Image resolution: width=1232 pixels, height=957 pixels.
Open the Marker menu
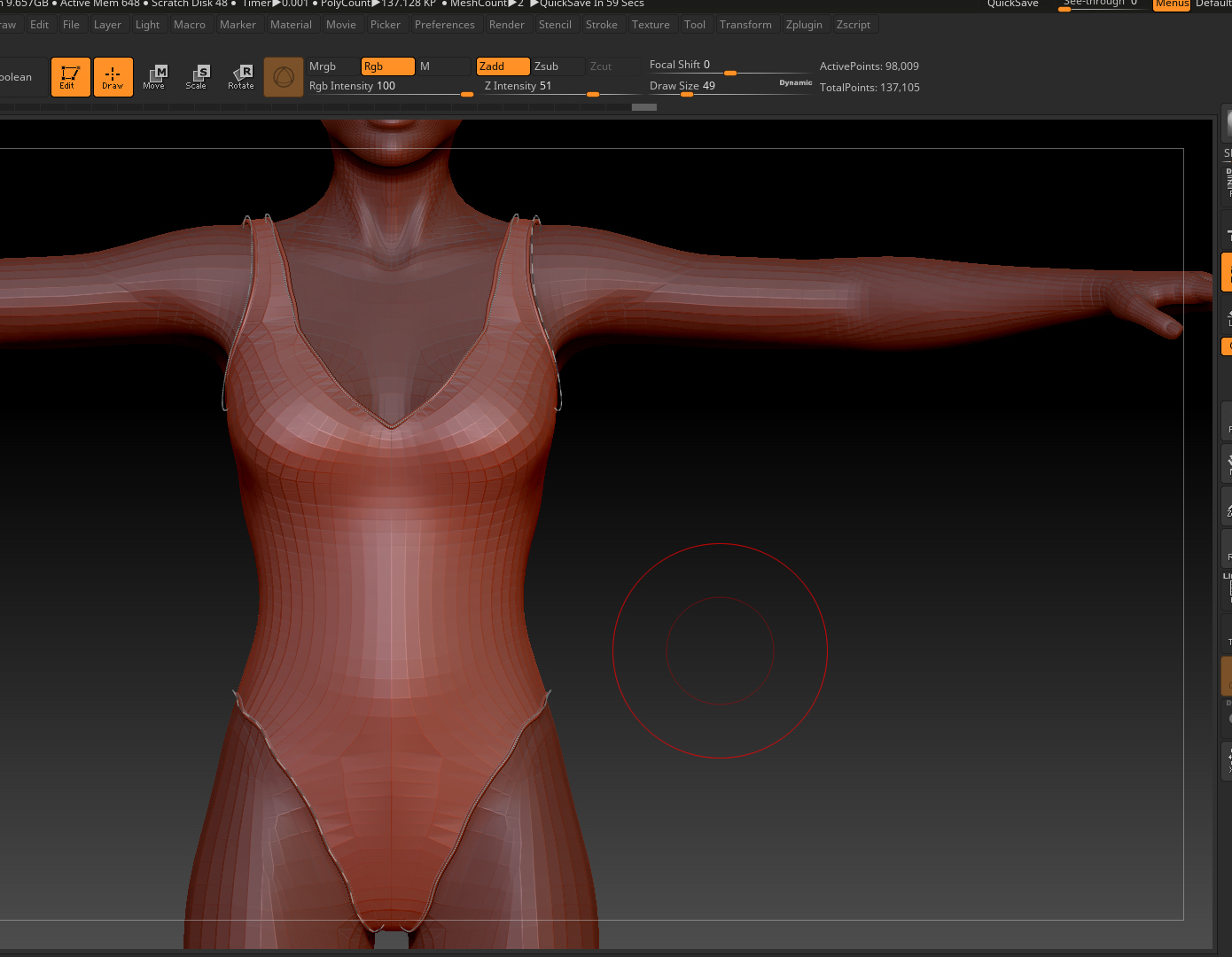[x=238, y=25]
